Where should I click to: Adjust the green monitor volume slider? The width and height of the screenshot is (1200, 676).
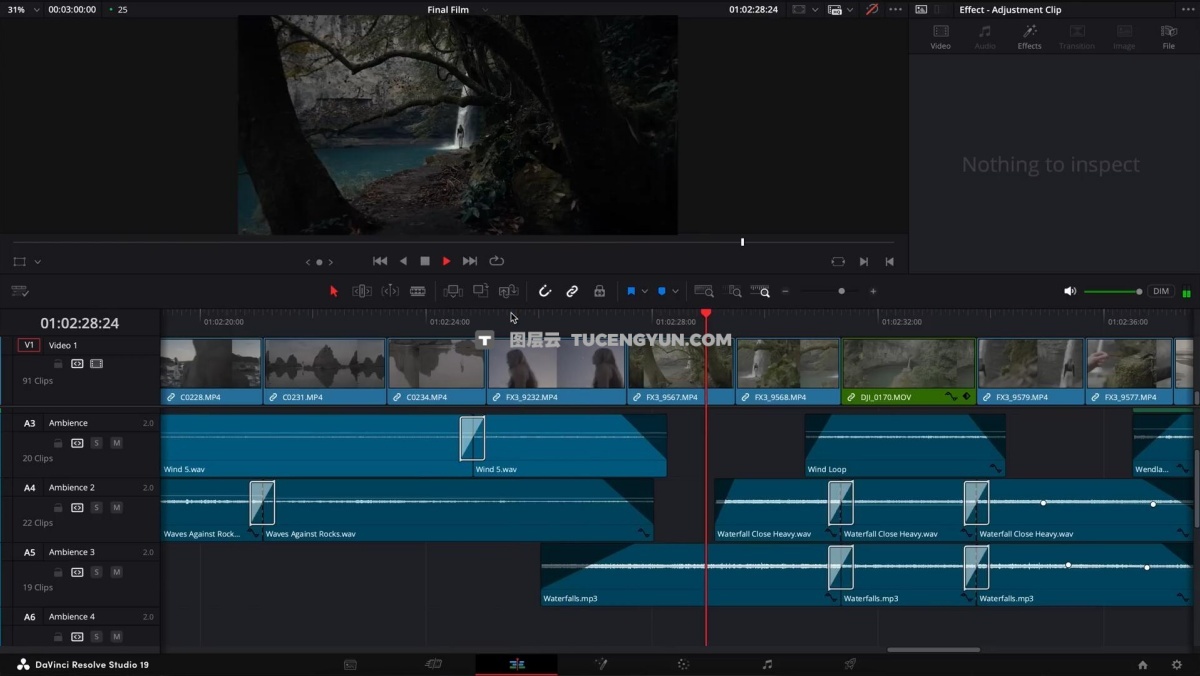coord(1112,291)
